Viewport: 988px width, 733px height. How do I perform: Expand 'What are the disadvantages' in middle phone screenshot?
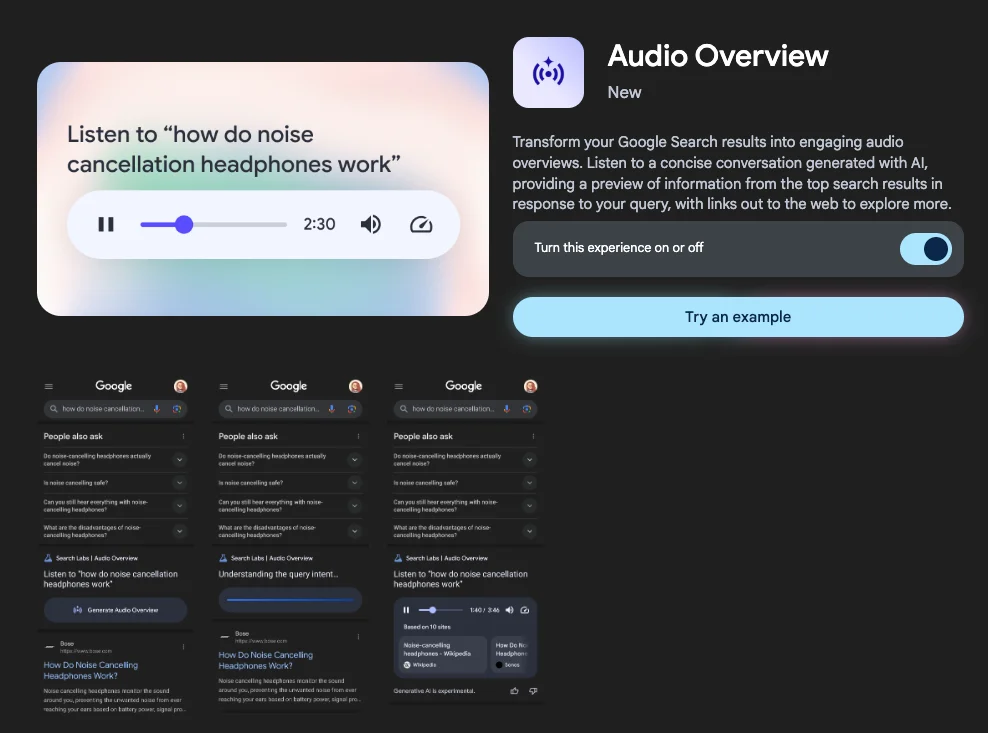coord(355,531)
